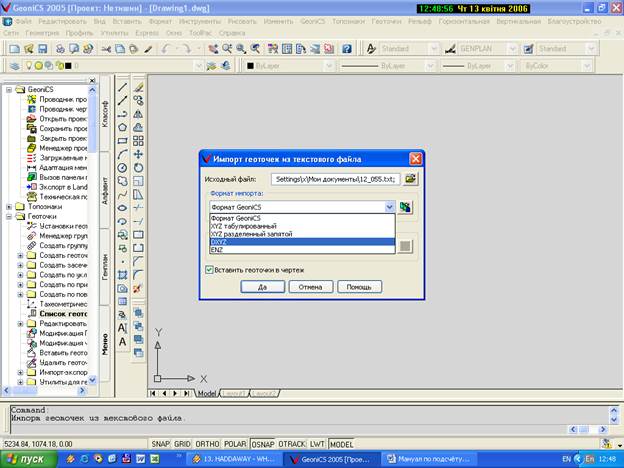Click the format settings icon beside dropdown

405,207
